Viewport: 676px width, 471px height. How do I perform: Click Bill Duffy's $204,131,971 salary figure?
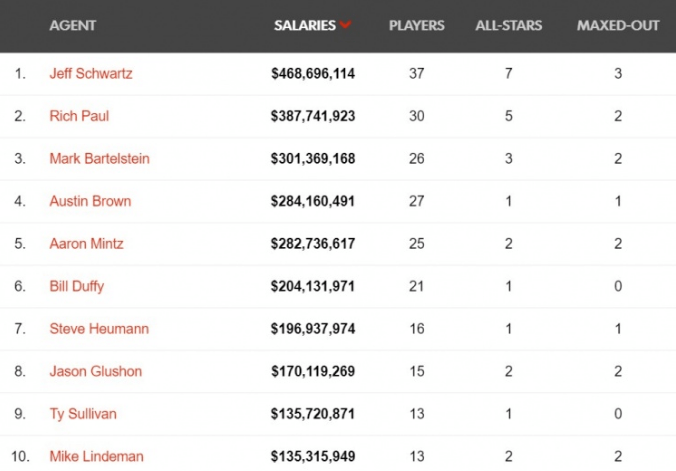(x=313, y=286)
